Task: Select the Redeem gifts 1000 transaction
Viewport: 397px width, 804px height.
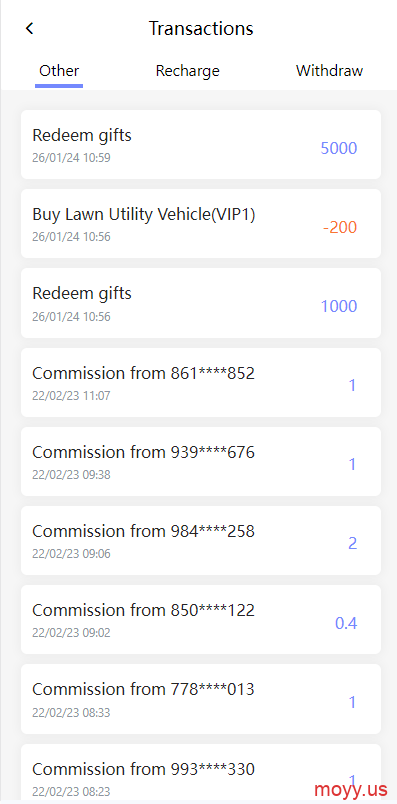Action: click(x=201, y=303)
